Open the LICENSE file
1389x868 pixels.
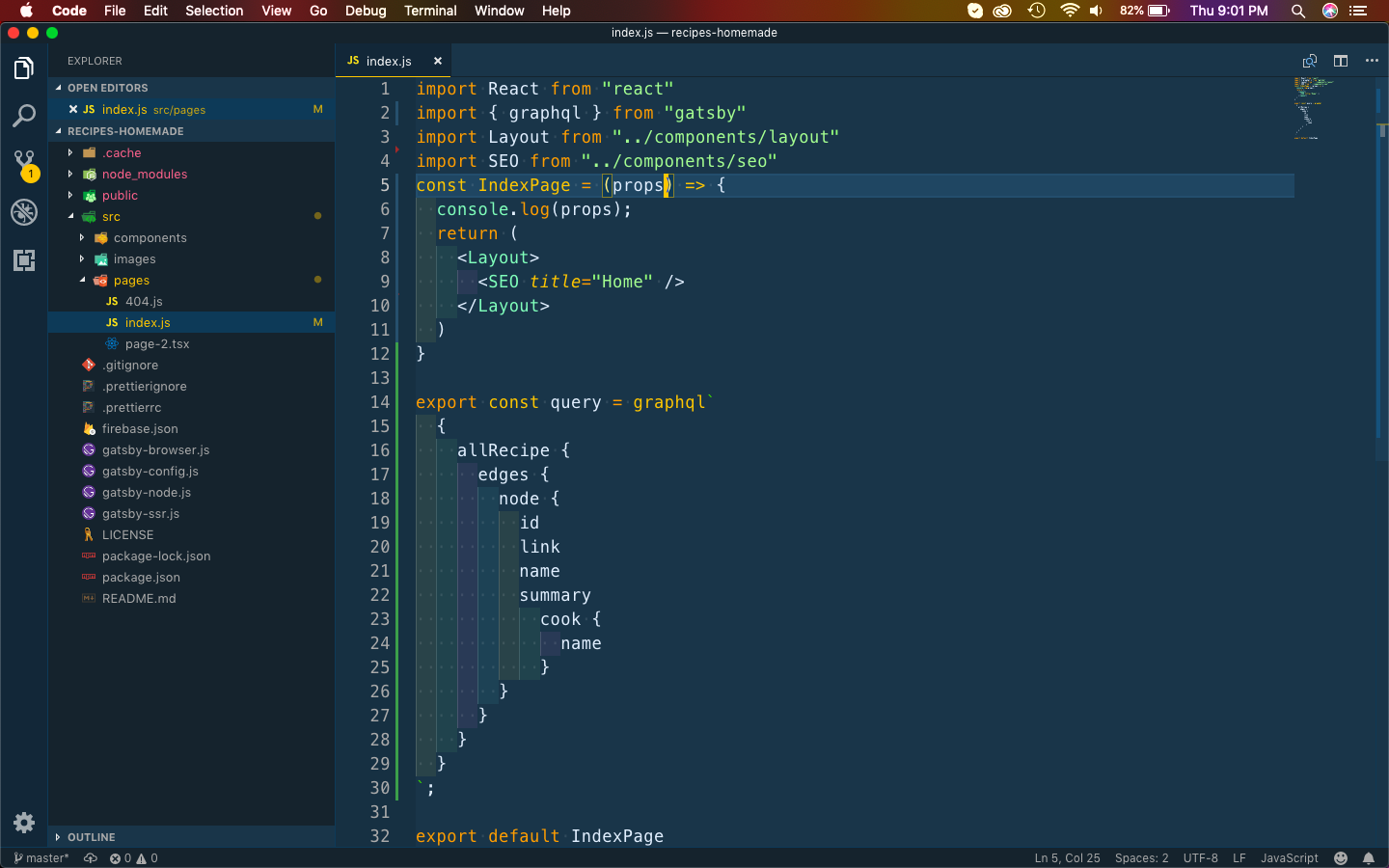pyautogui.click(x=191, y=534)
